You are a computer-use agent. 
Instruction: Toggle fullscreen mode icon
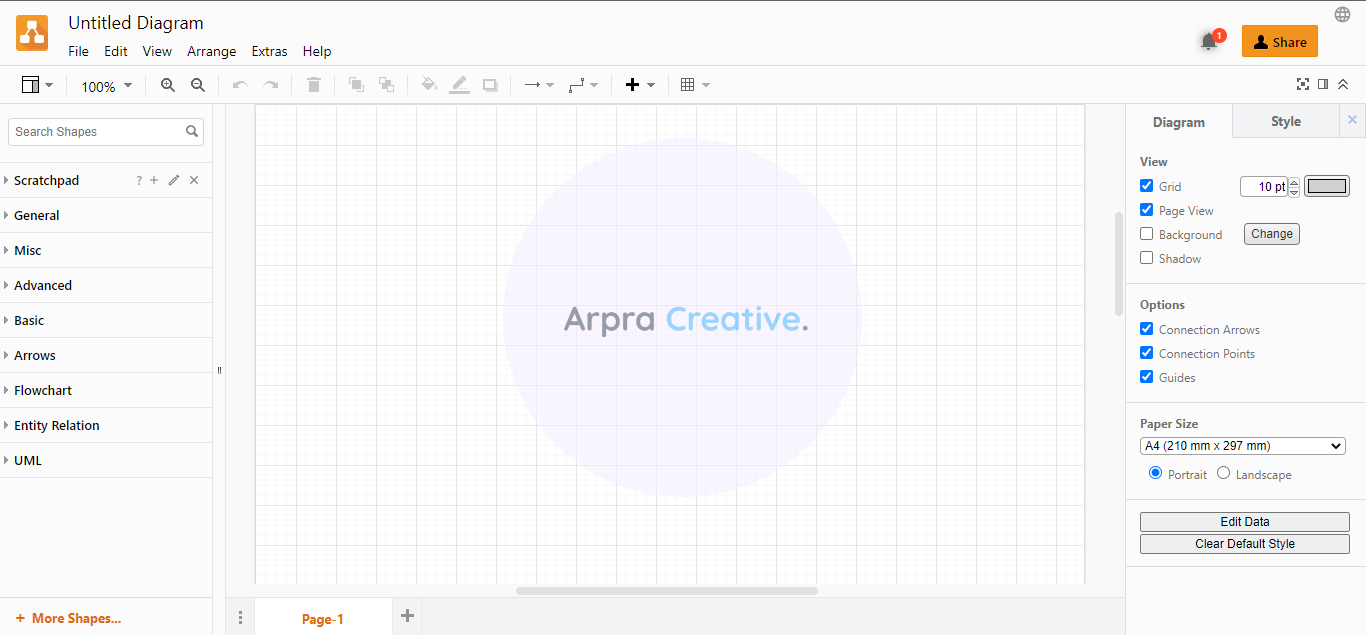(1302, 85)
